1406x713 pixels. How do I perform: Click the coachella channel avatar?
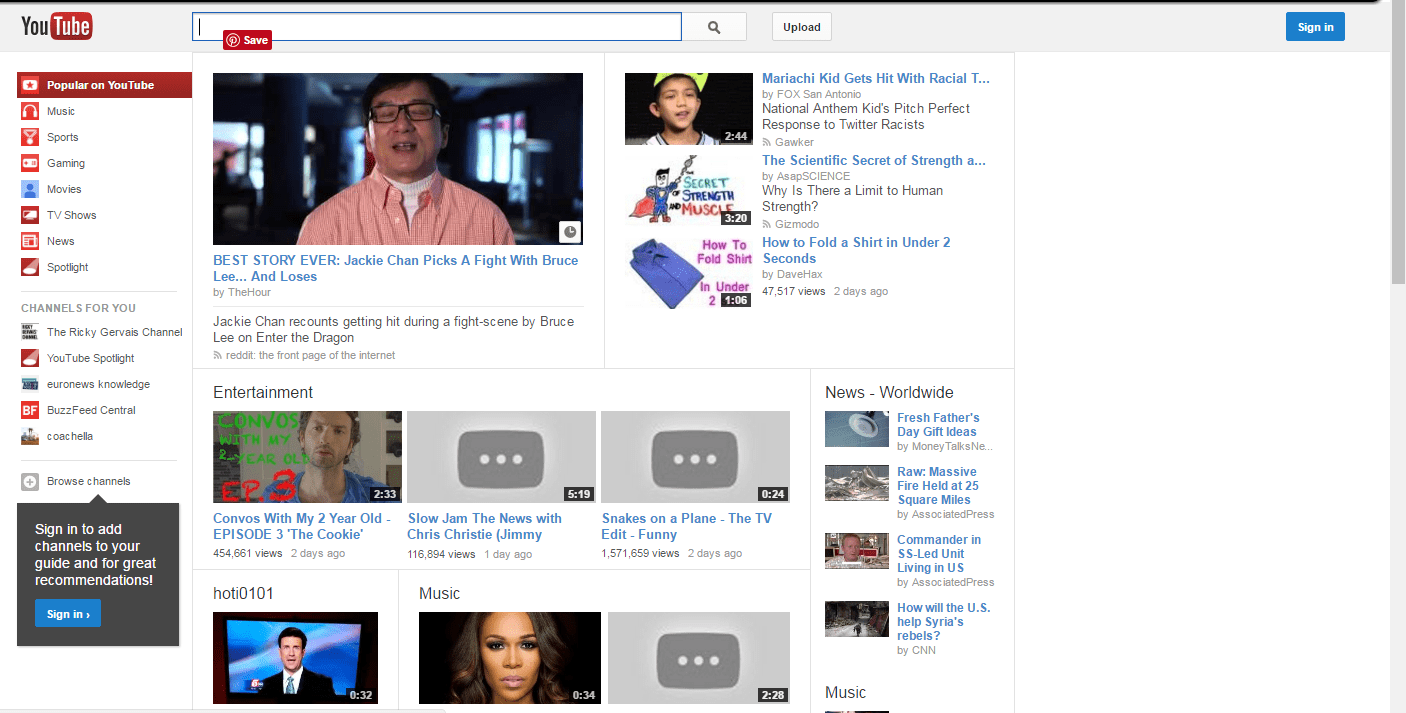click(30, 436)
